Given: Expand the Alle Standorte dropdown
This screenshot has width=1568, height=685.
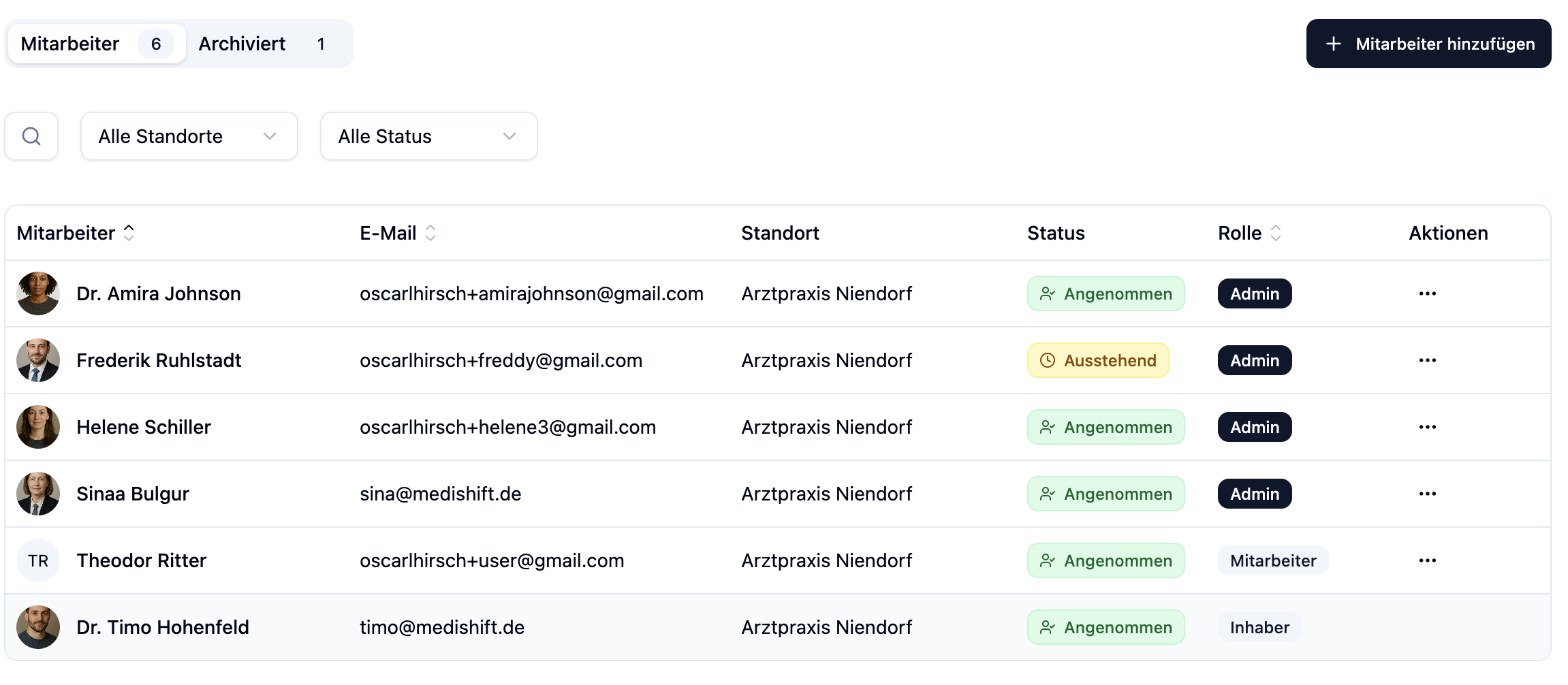Looking at the screenshot, I should (189, 136).
